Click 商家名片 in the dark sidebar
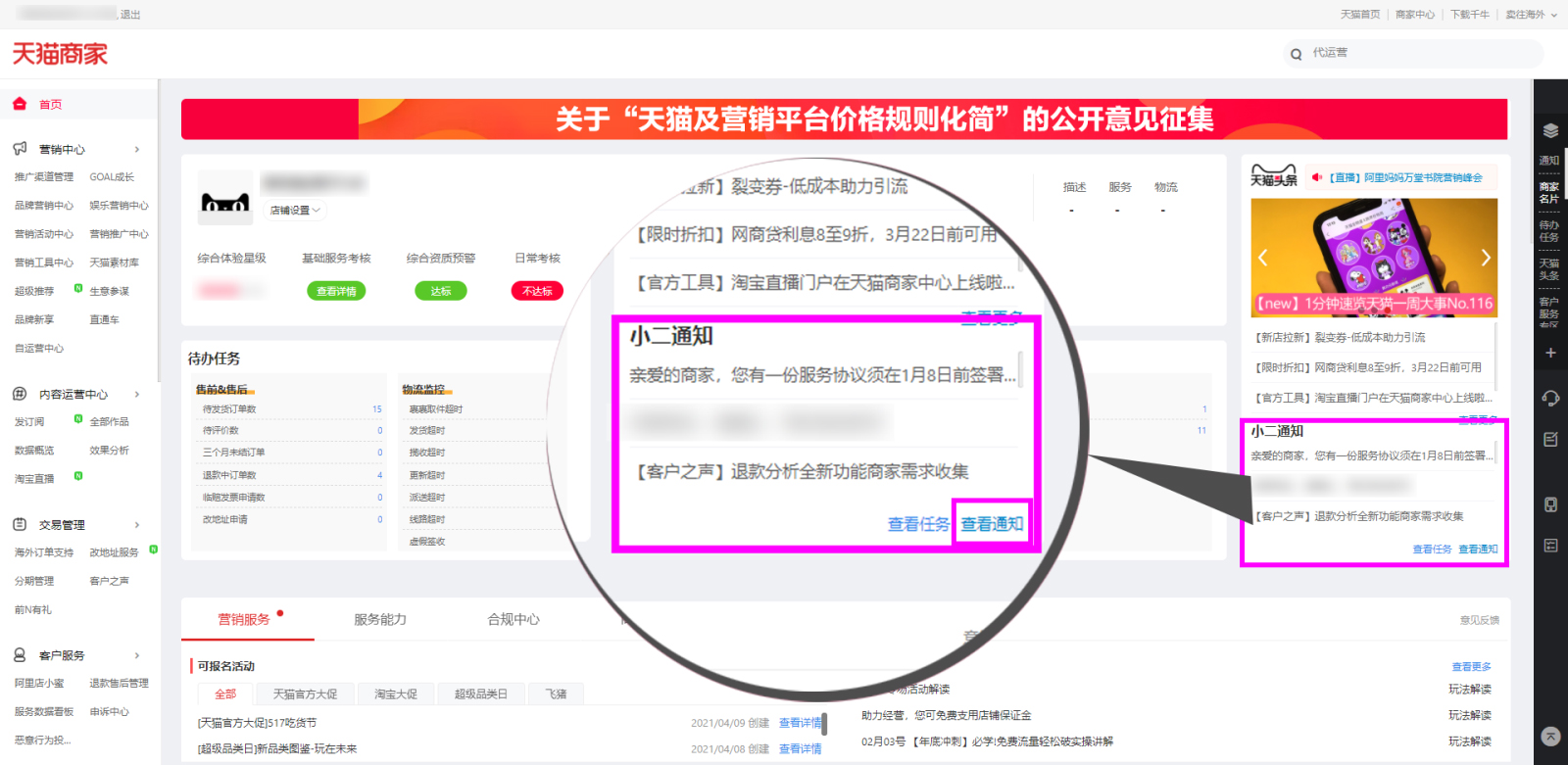Image resolution: width=1568 pixels, height=765 pixels. click(x=1548, y=193)
